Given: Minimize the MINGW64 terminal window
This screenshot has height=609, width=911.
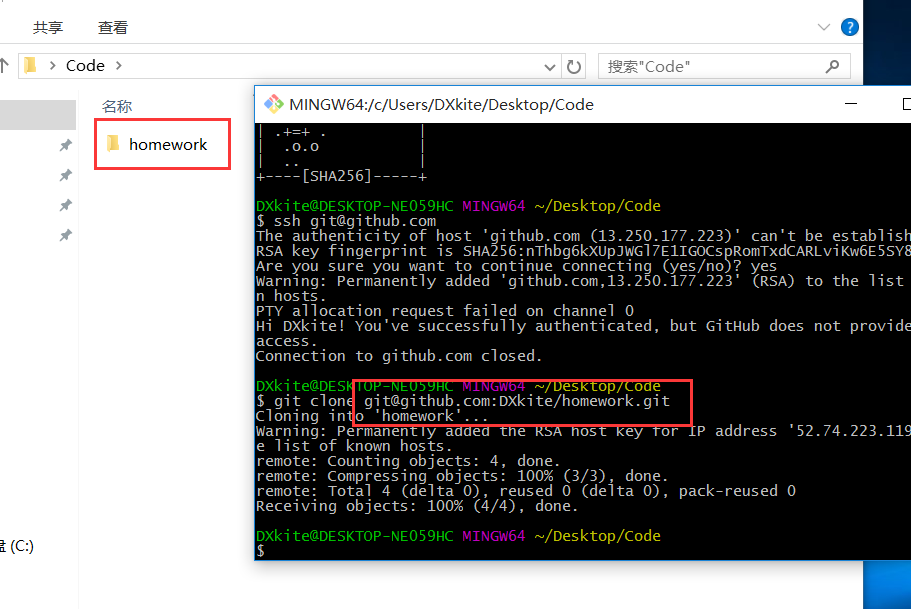Looking at the screenshot, I should [850, 104].
